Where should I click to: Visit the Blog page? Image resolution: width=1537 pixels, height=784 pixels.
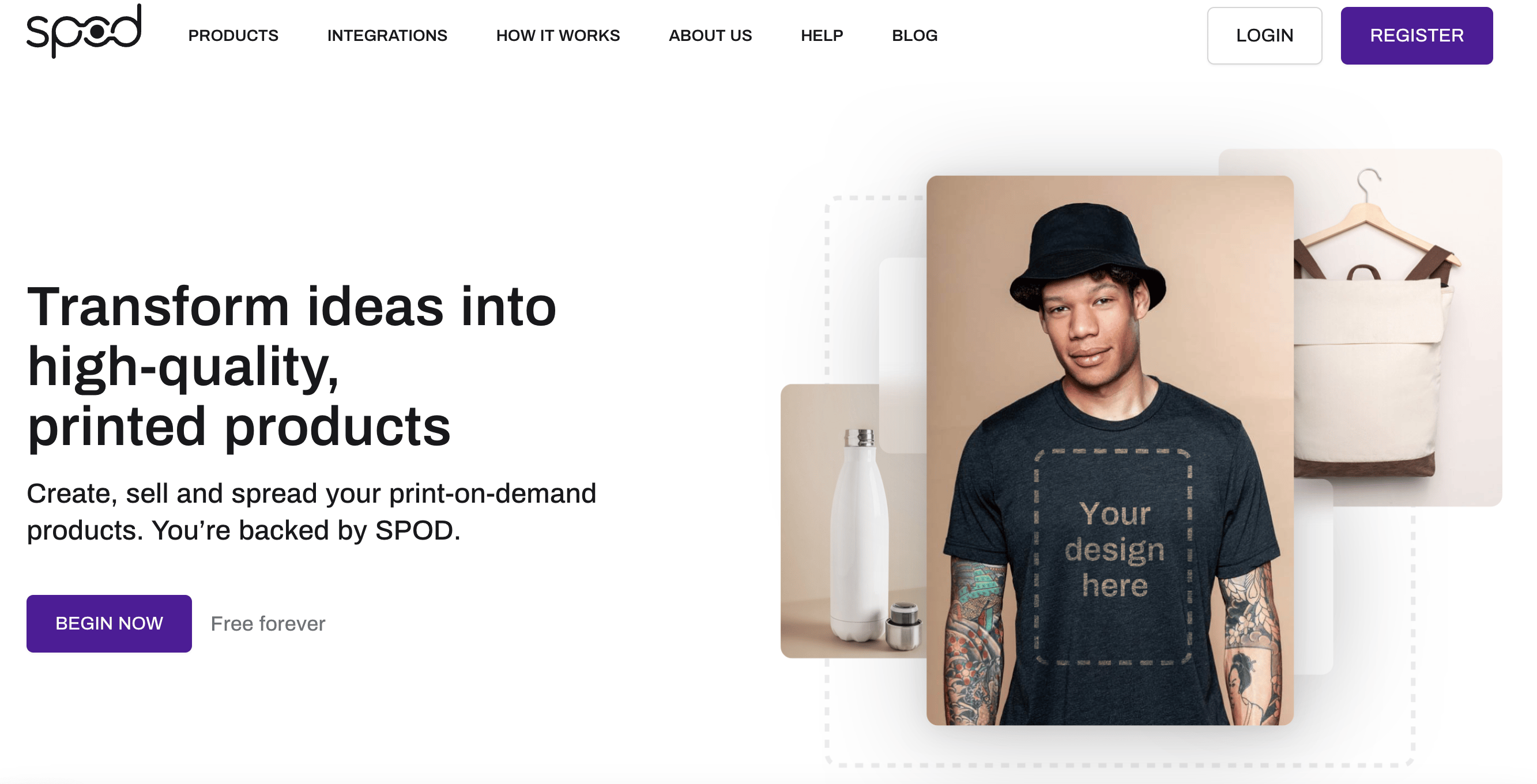point(915,36)
